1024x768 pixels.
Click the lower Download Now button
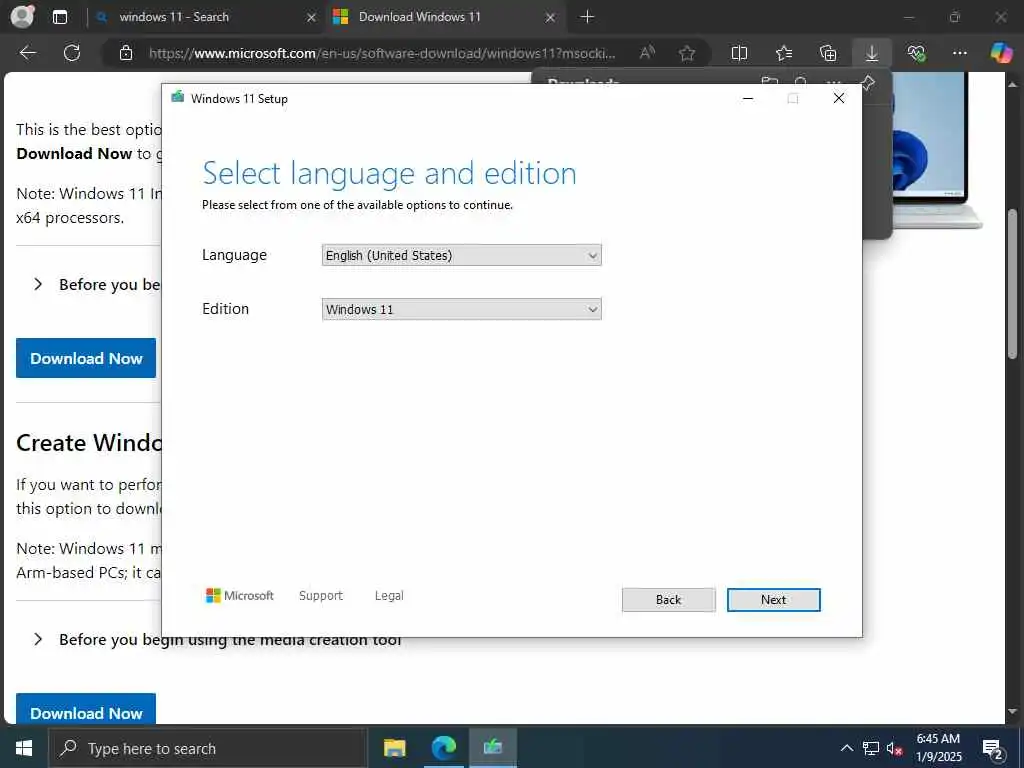click(86, 709)
